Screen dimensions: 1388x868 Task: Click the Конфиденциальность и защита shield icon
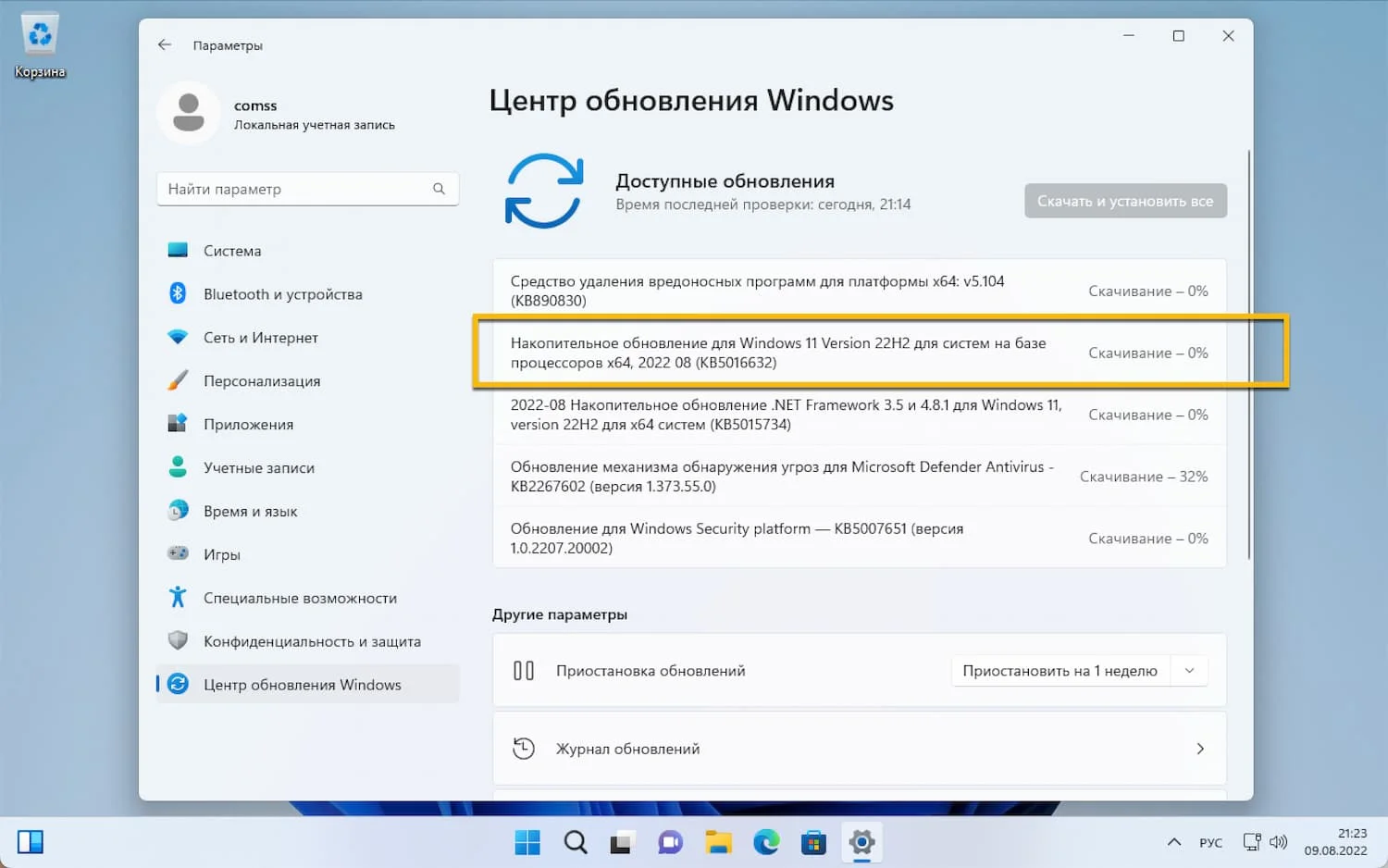(x=178, y=640)
